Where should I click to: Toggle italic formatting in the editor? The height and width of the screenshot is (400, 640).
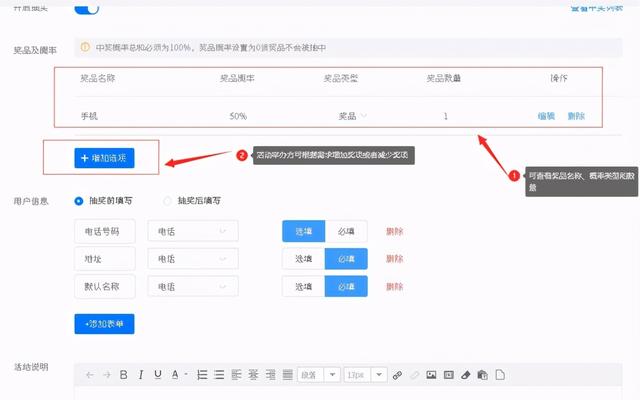tap(141, 375)
